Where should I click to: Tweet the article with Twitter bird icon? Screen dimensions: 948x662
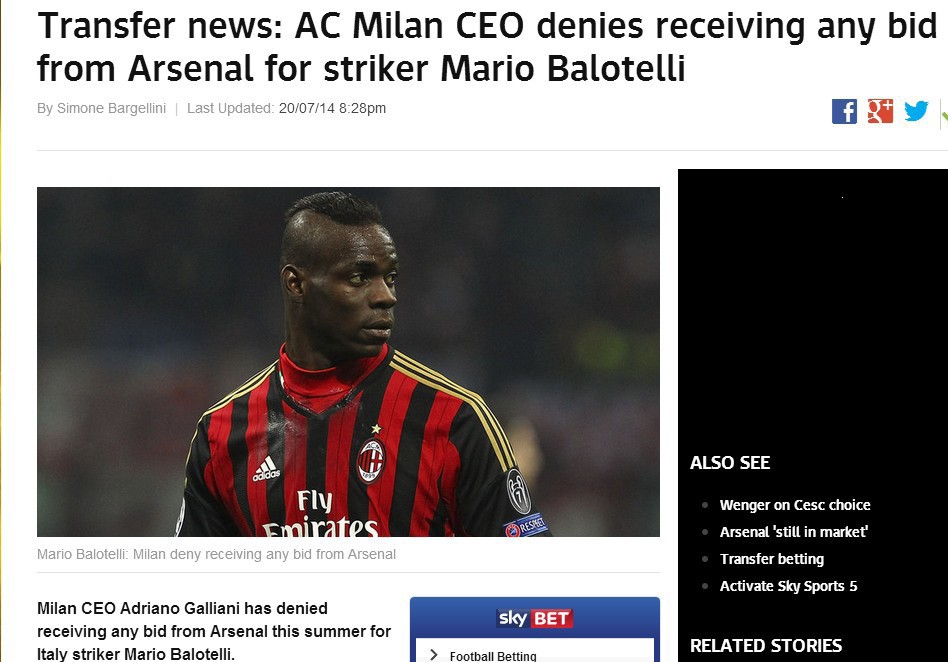coord(916,111)
